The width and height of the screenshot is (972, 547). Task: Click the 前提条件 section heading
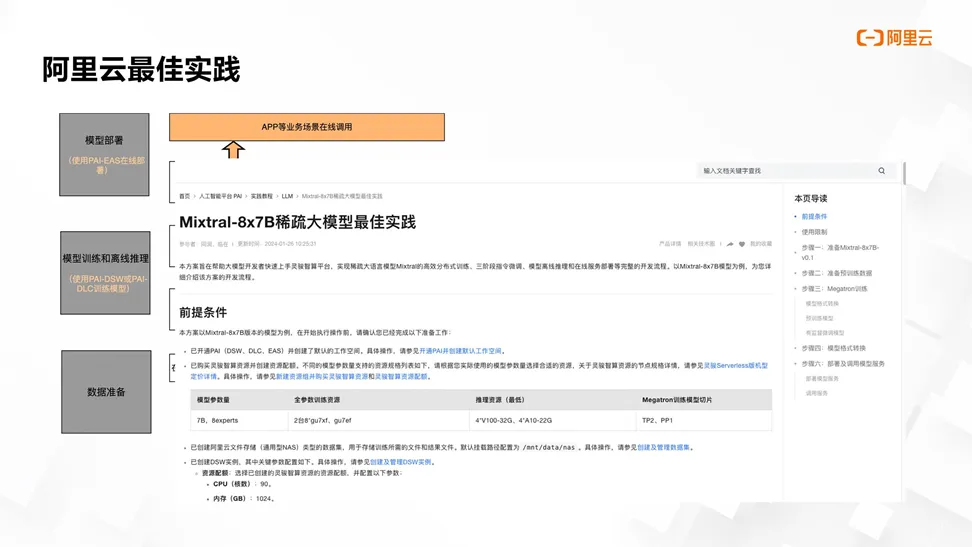(x=203, y=313)
